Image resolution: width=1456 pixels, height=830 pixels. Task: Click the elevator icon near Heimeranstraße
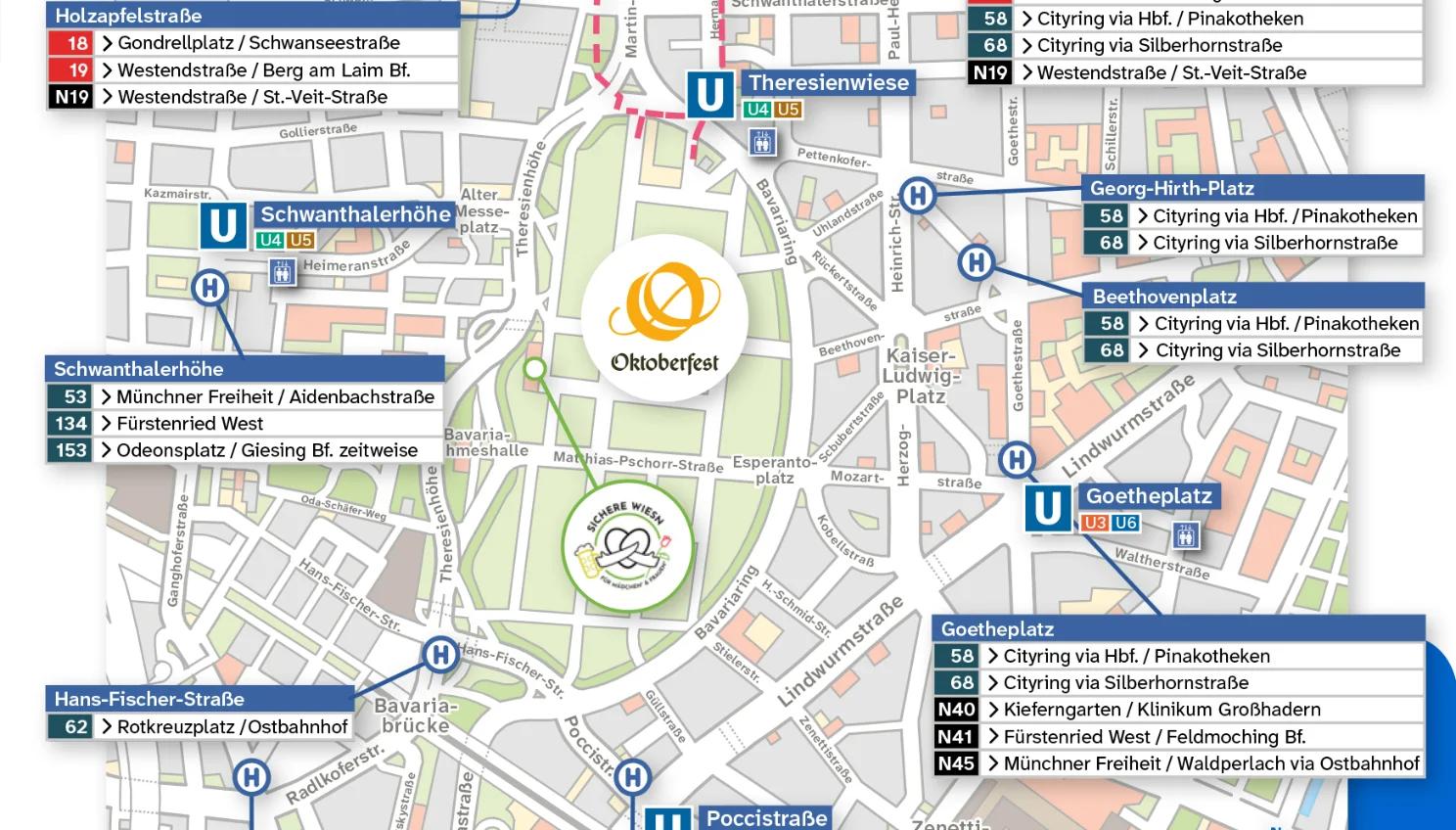pyautogui.click(x=282, y=272)
